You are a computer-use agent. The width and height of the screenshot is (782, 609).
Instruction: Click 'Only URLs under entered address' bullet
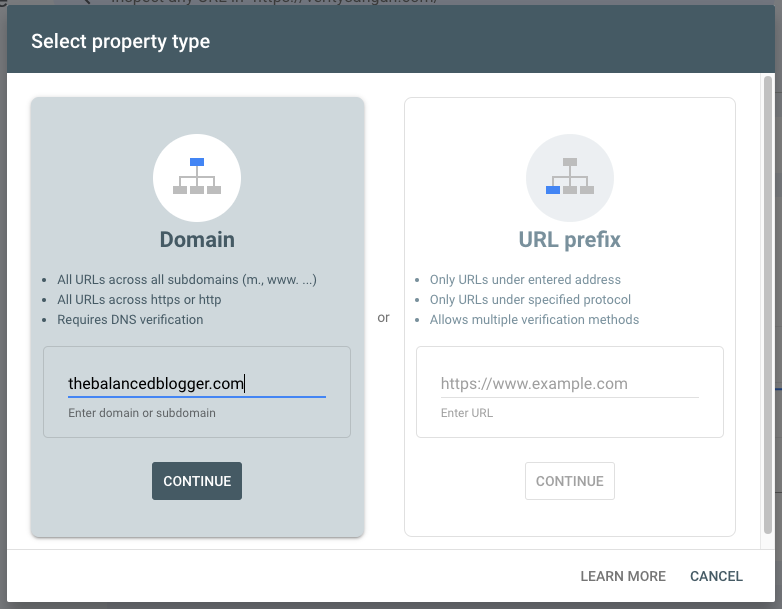point(525,280)
